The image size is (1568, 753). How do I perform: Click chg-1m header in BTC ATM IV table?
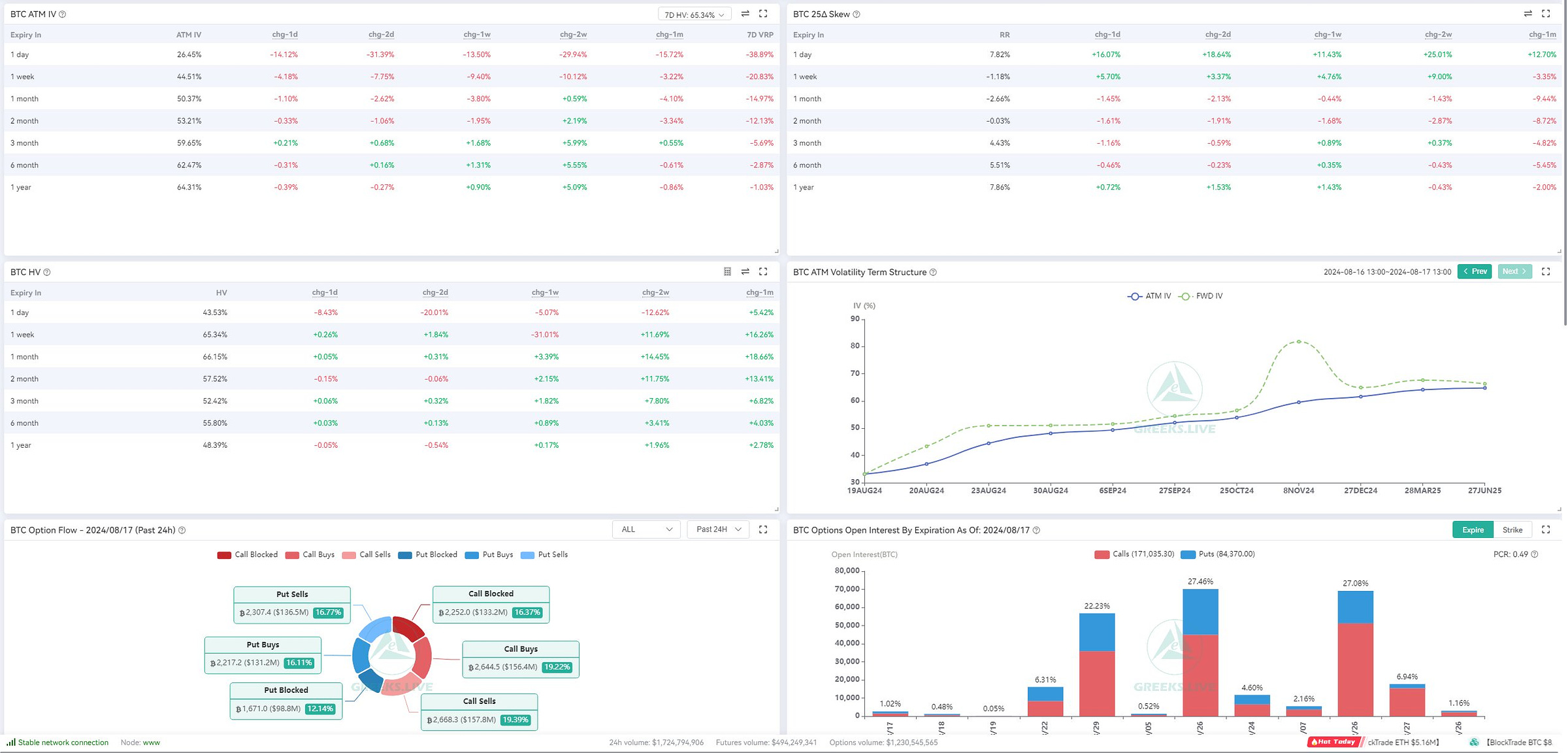[x=670, y=35]
